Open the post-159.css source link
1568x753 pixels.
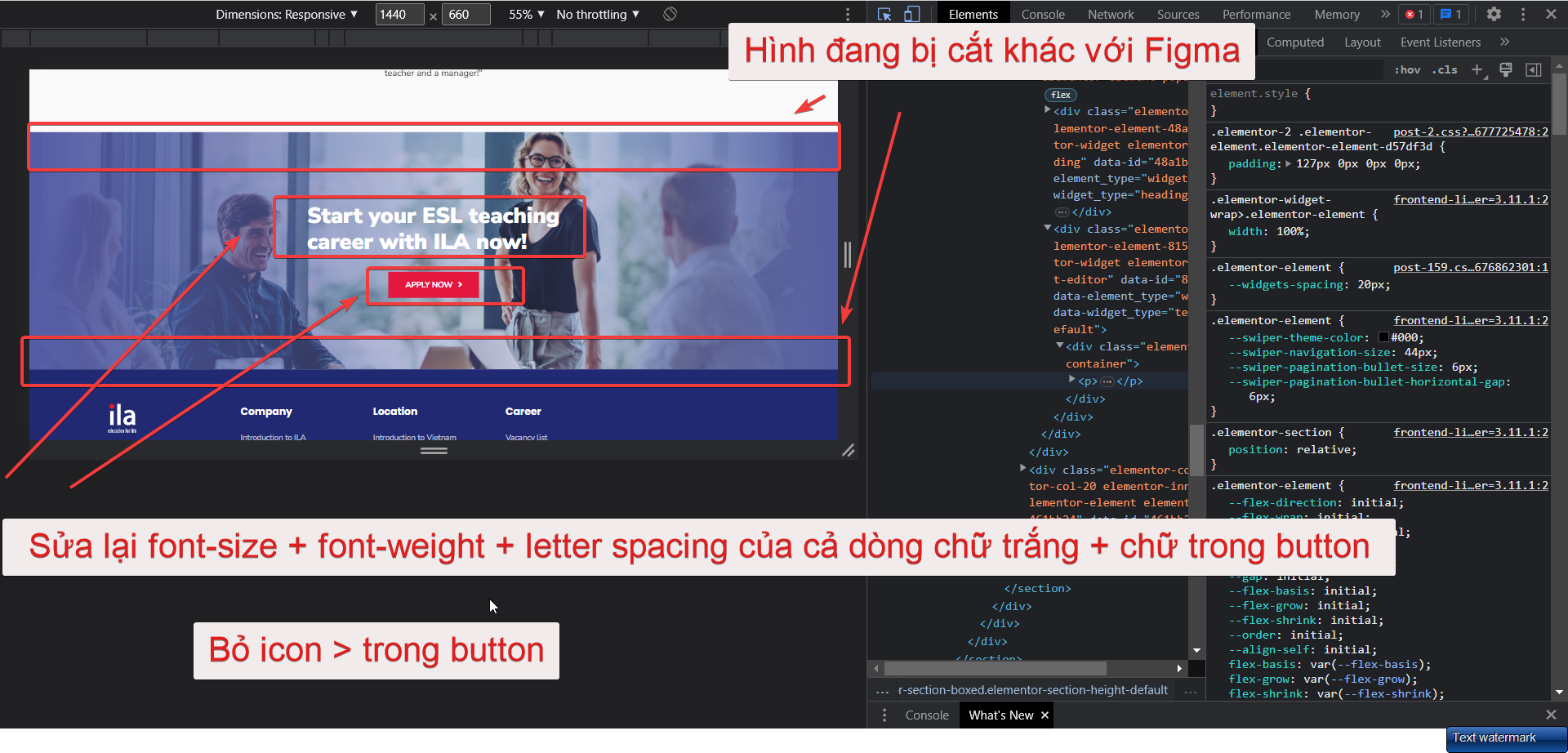(1470, 267)
